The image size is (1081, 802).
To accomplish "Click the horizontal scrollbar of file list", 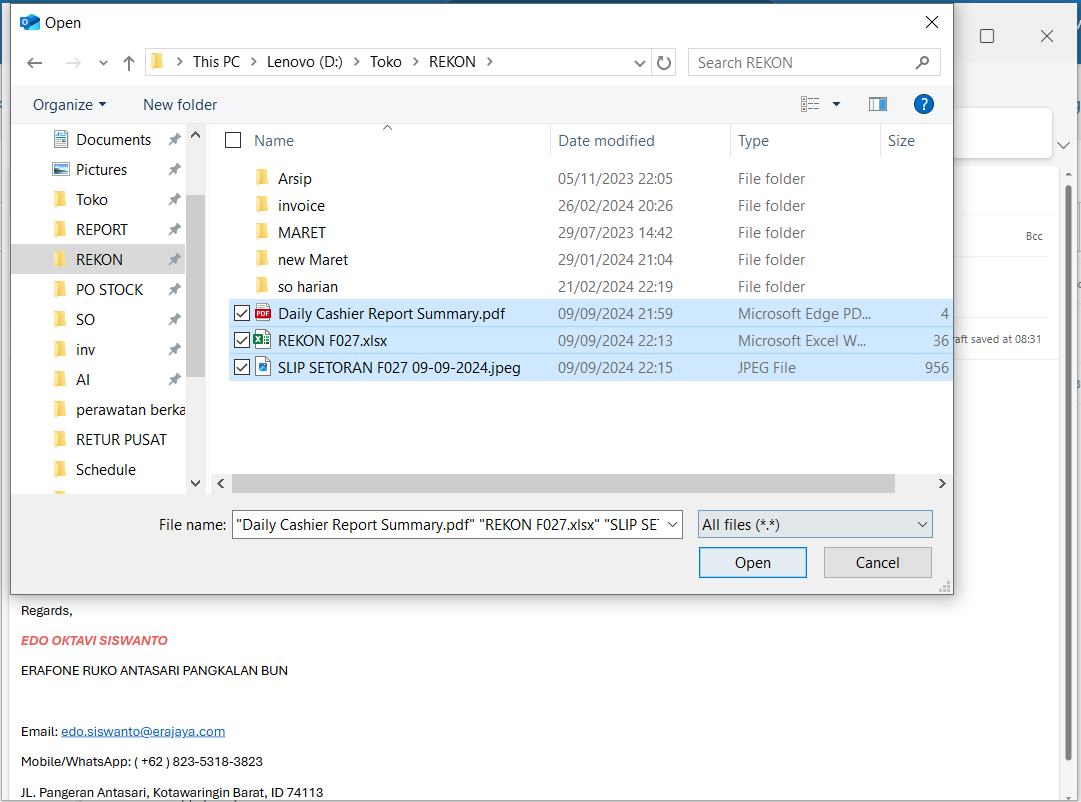I will 562,483.
